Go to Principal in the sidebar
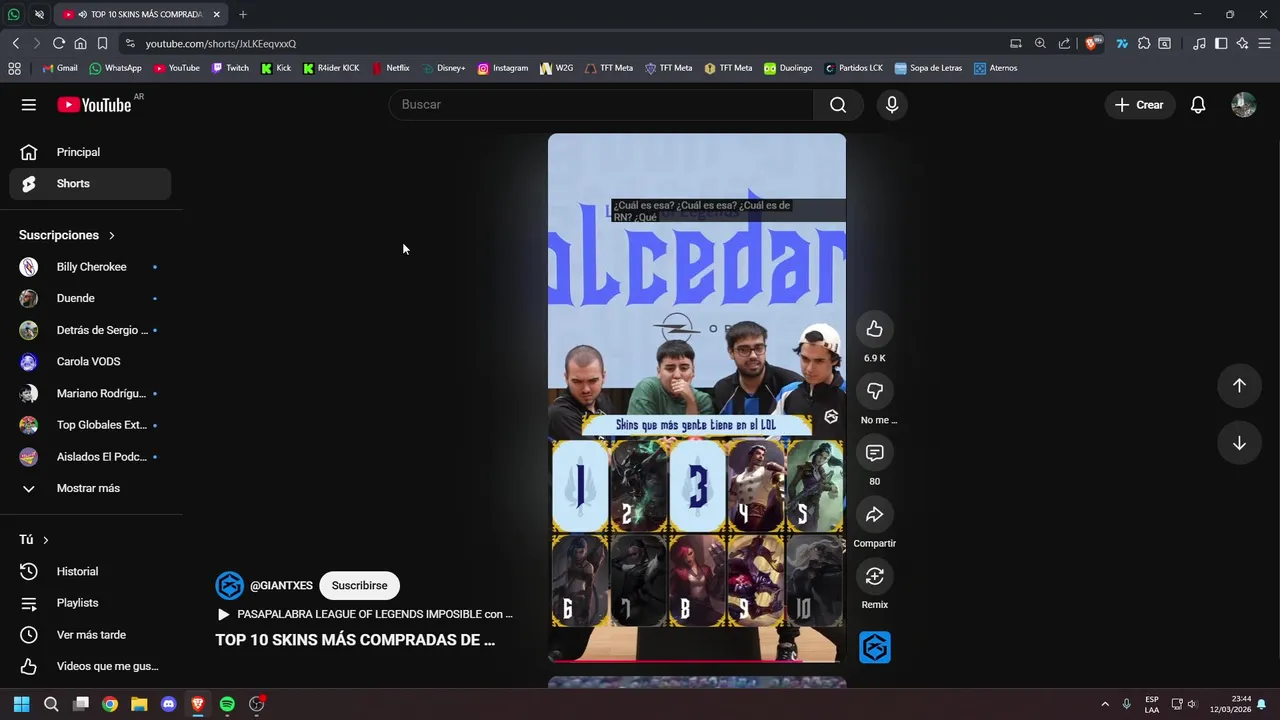The height and width of the screenshot is (720, 1280). coord(90,152)
